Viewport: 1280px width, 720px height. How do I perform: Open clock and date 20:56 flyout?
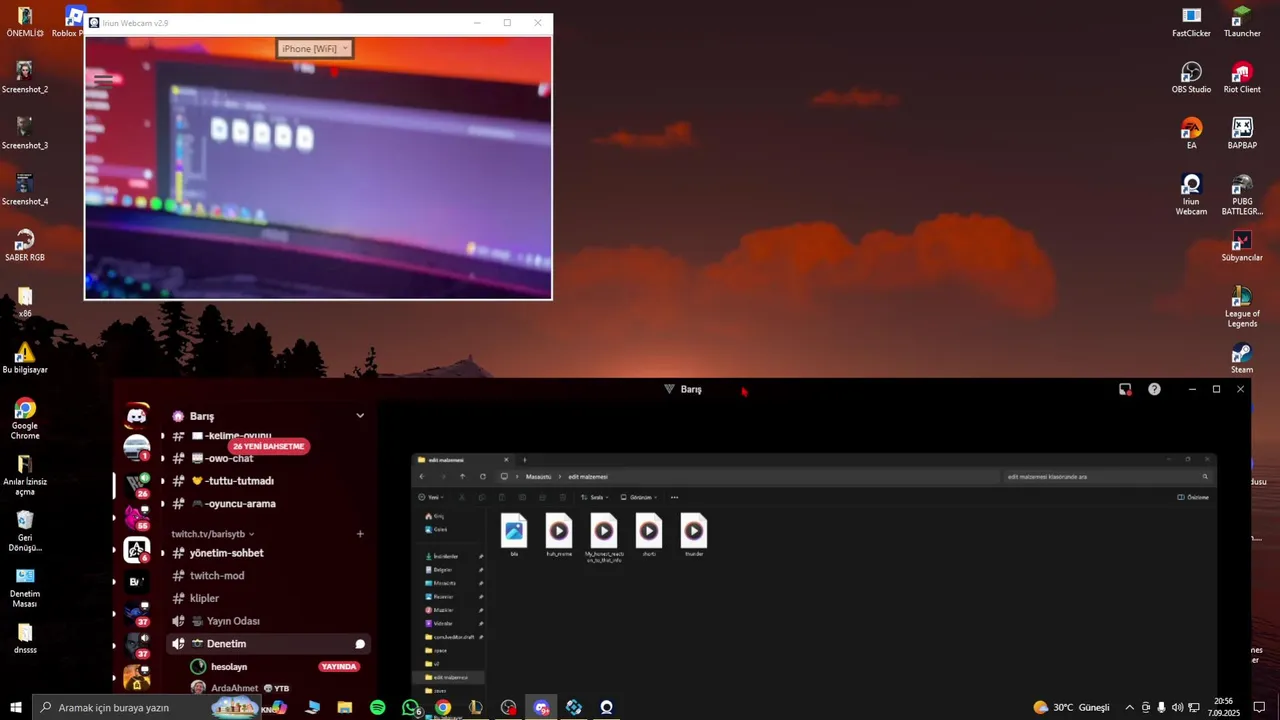(x=1223, y=707)
